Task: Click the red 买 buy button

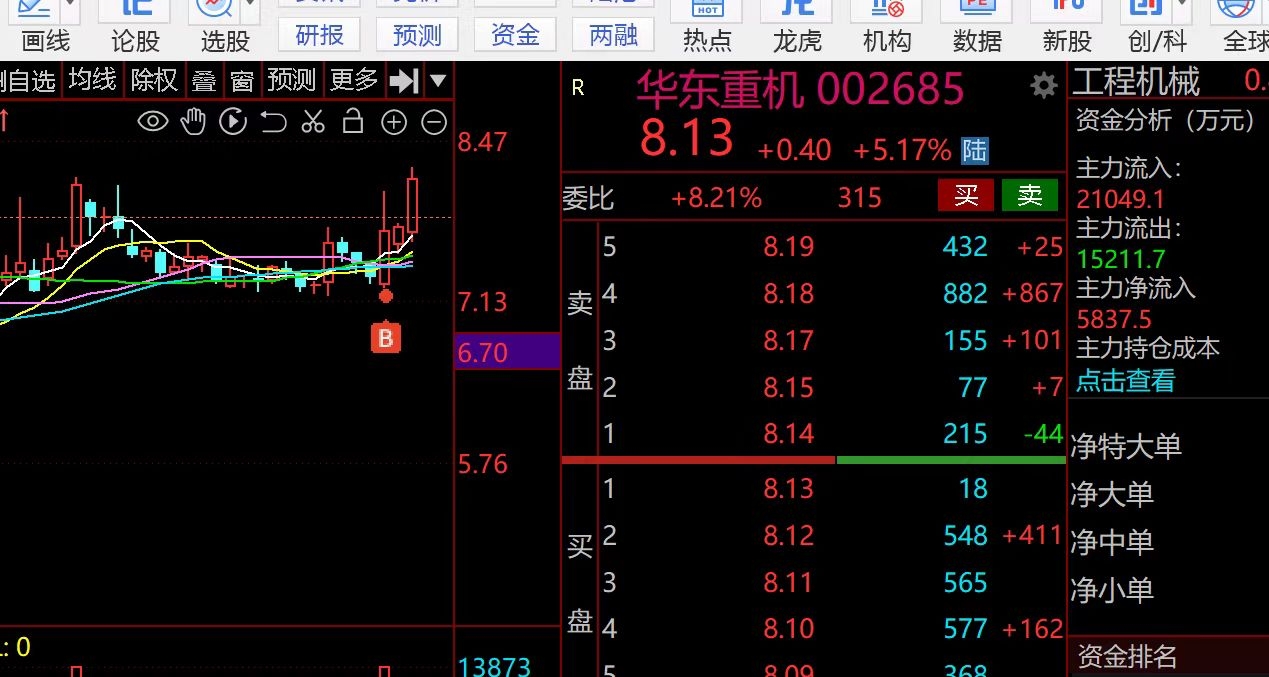Action: [x=966, y=195]
